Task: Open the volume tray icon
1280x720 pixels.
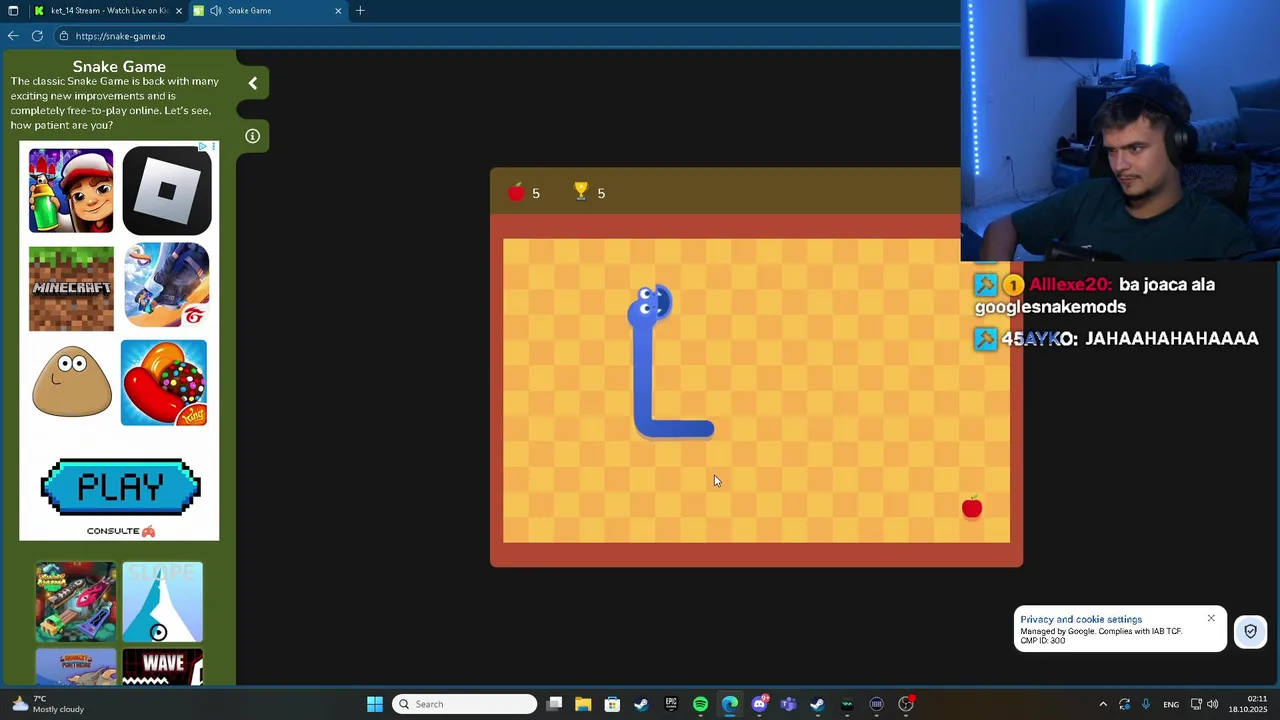Action: [x=1213, y=704]
